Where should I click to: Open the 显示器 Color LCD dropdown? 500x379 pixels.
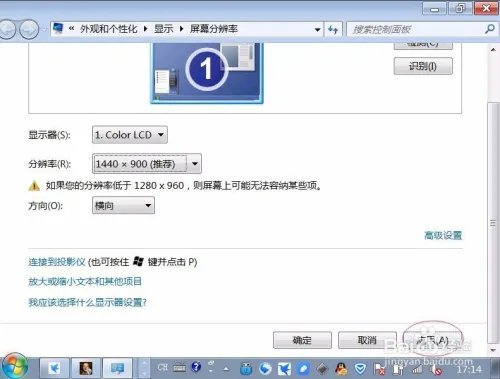click(x=130, y=135)
